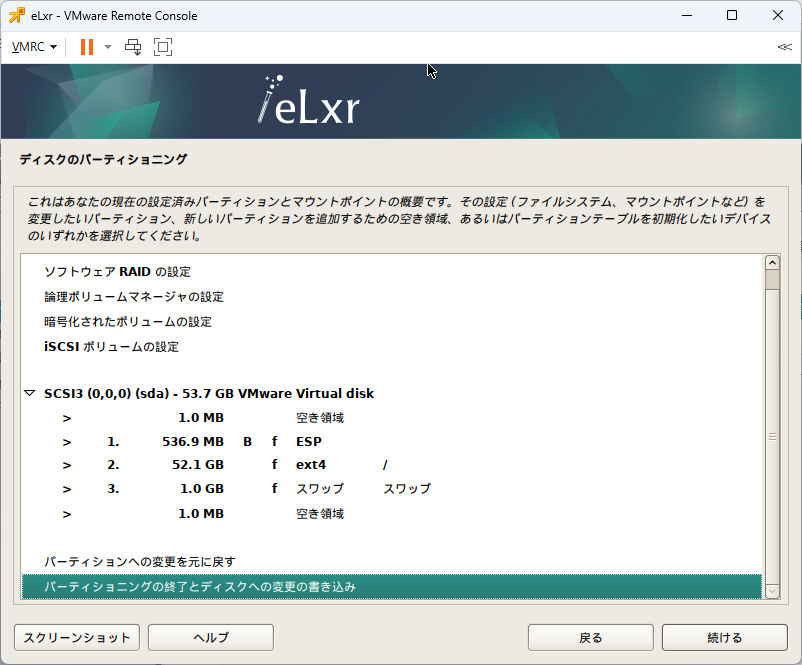The width and height of the screenshot is (802, 665).
Task: Pause the virtual machine with the orange pause icon
Action: tap(87, 47)
